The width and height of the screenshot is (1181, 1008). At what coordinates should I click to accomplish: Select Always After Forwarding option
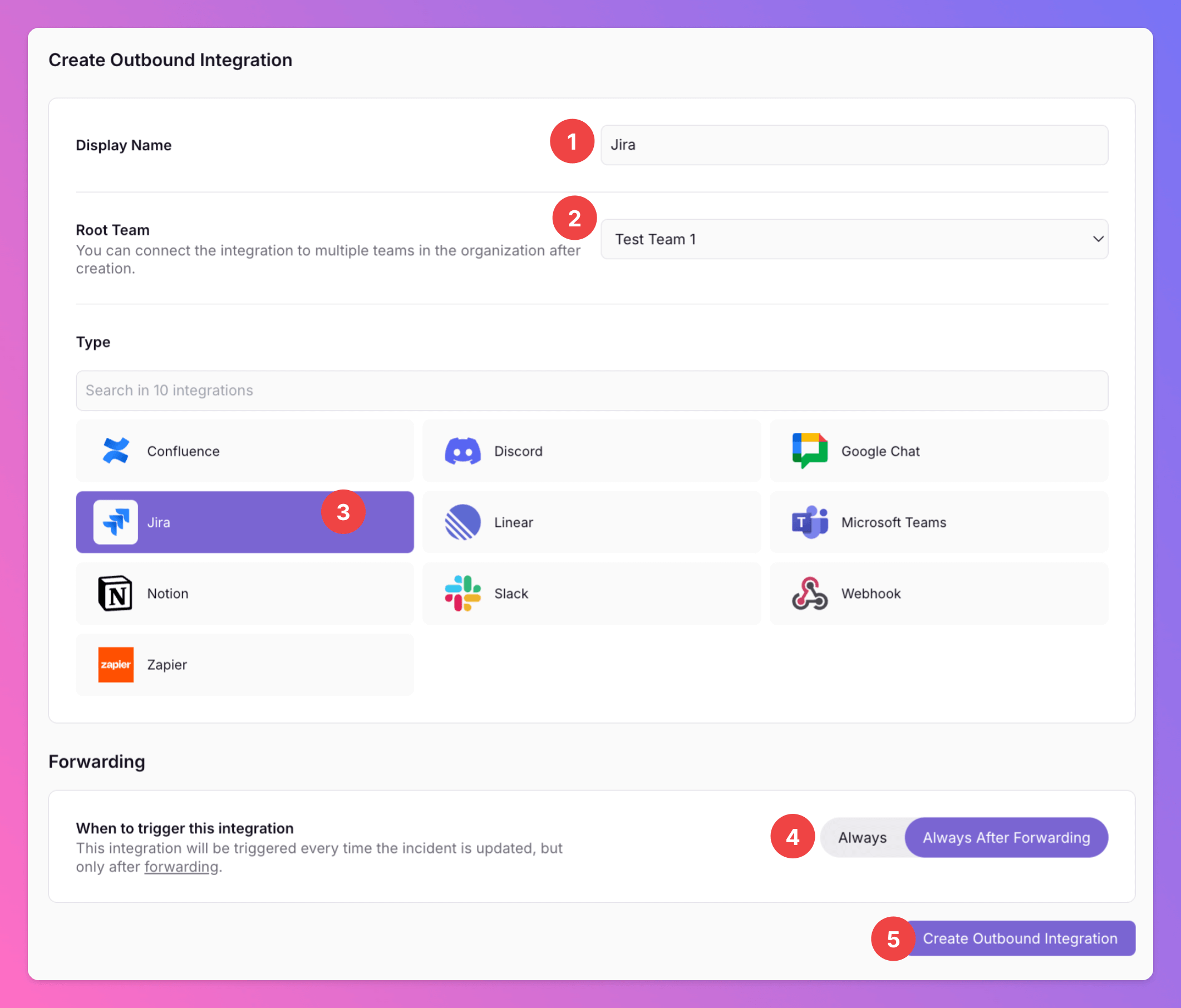[x=1006, y=838]
